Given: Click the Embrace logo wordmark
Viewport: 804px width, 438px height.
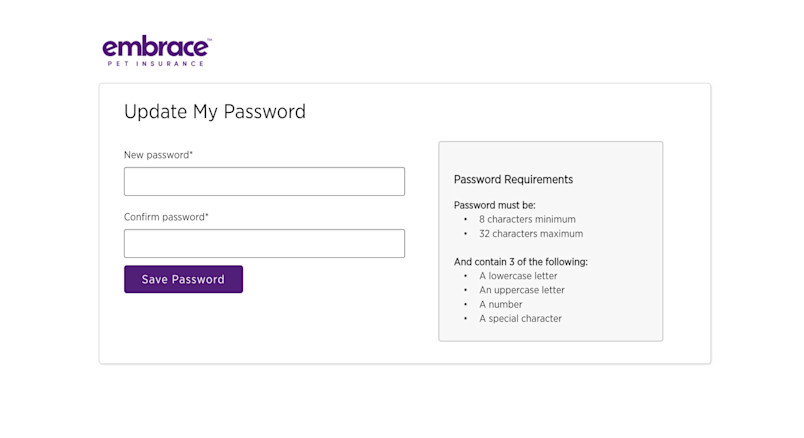Looking at the screenshot, I should 155,47.
